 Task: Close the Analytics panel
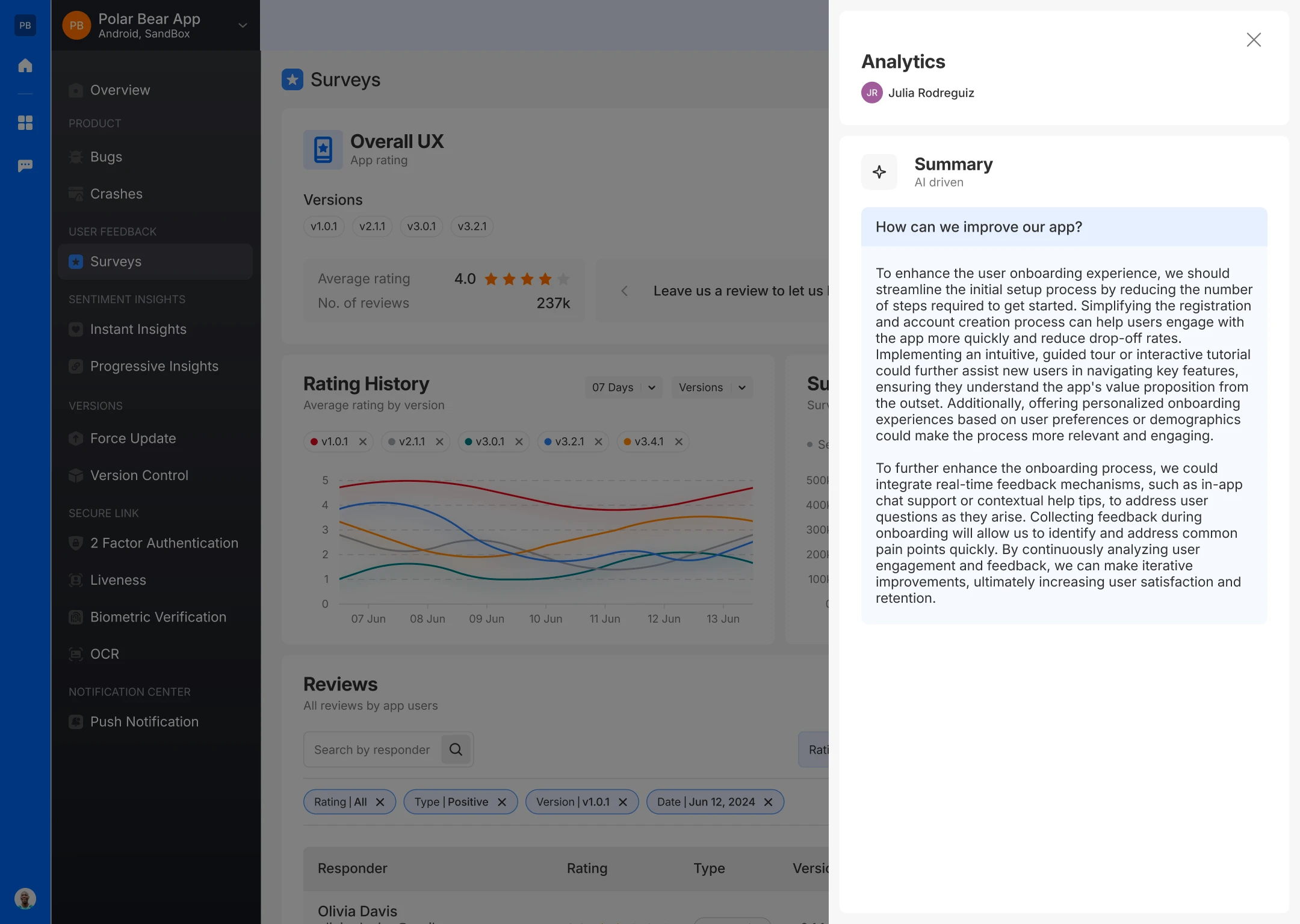click(x=1254, y=40)
